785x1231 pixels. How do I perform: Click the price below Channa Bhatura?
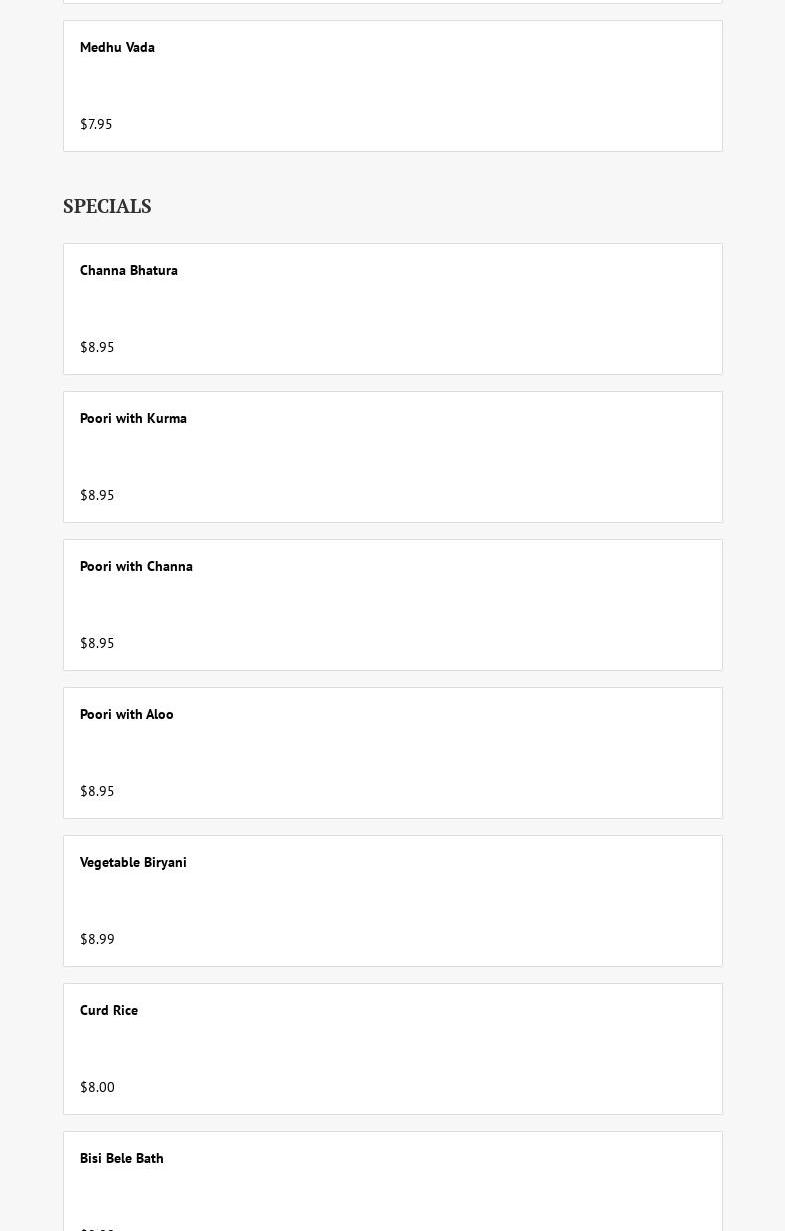[97, 347]
